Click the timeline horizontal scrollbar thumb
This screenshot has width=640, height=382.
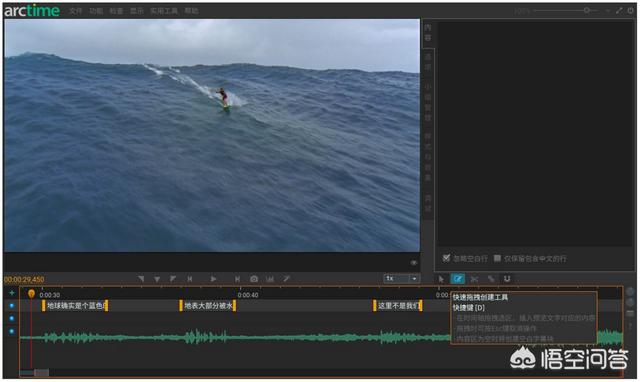(41, 372)
